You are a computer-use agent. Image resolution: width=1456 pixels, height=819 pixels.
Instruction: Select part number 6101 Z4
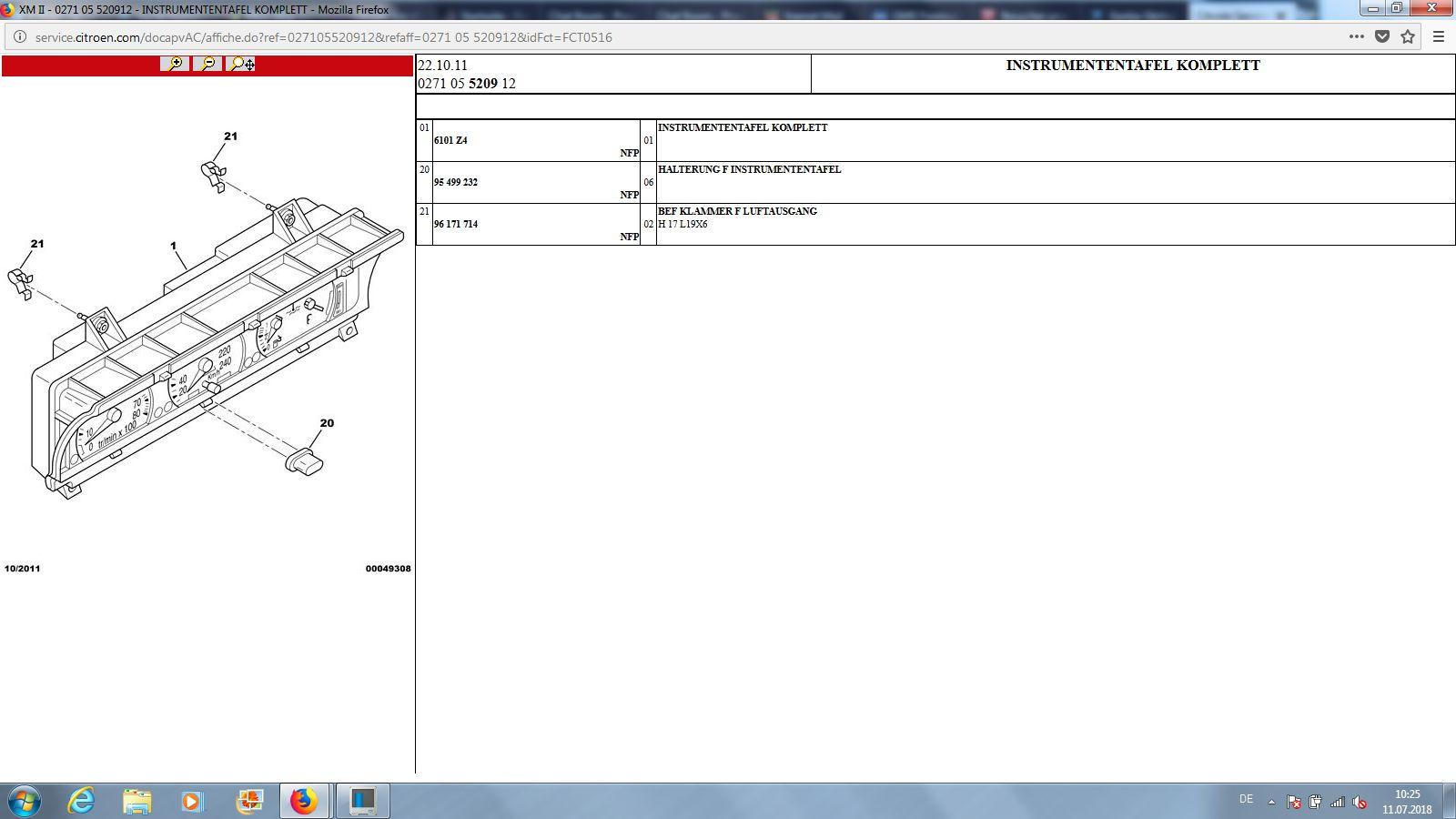pyautogui.click(x=450, y=140)
